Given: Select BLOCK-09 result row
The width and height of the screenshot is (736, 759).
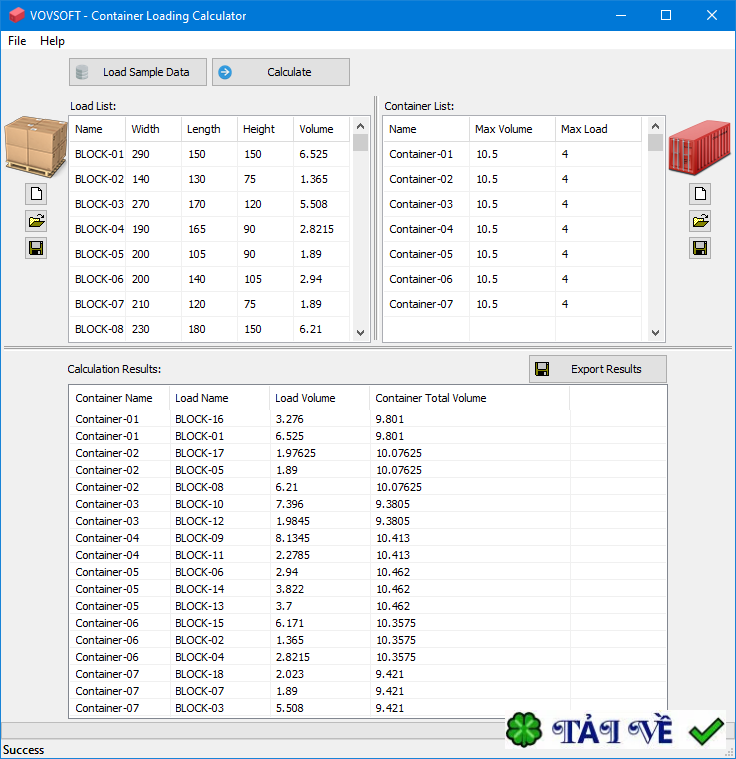Looking at the screenshot, I should [368, 538].
